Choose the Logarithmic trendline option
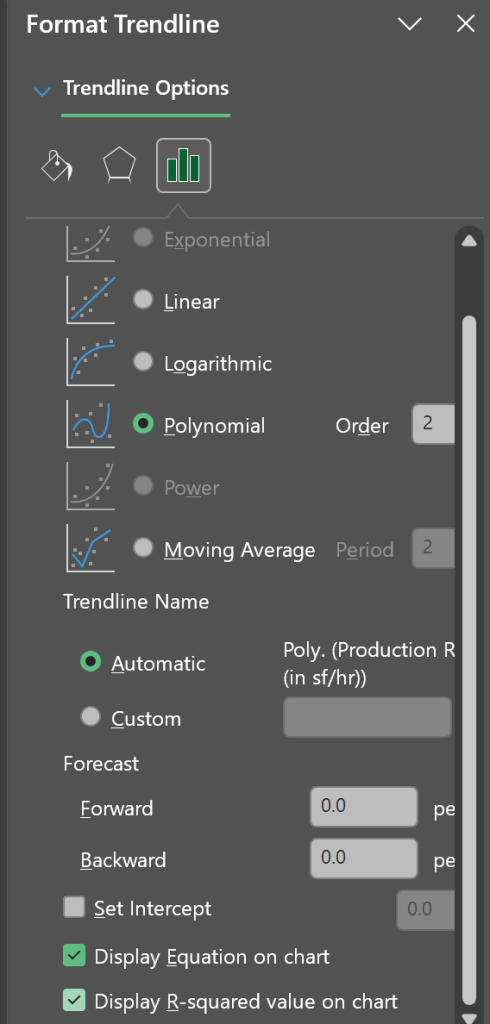This screenshot has height=1024, width=490. (143, 361)
